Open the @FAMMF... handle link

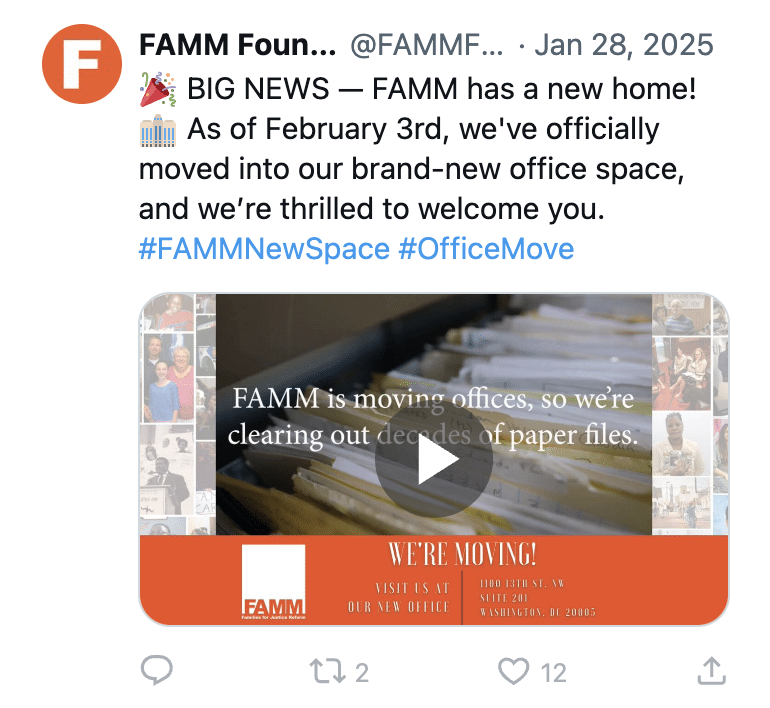(426, 45)
